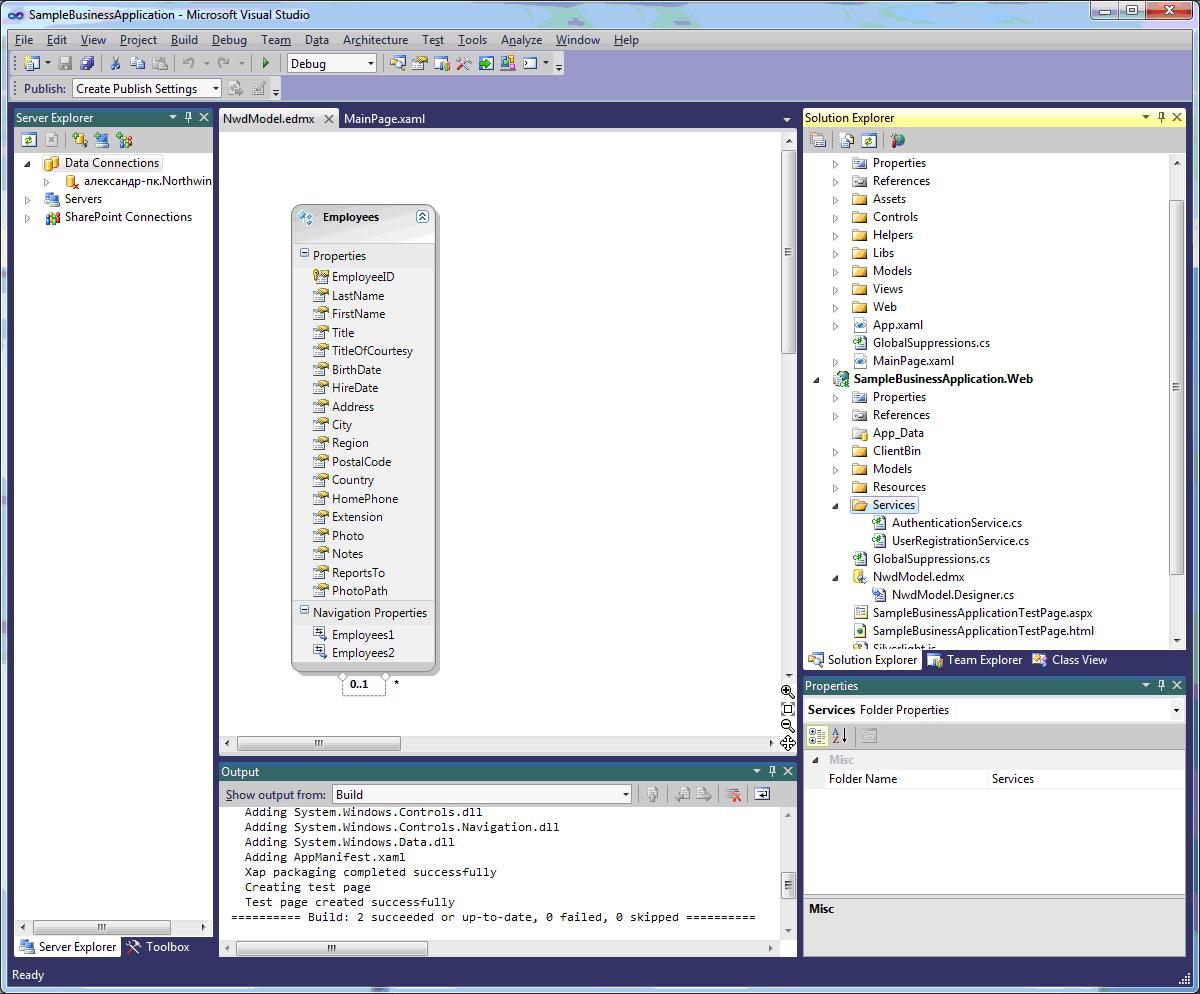The image size is (1200, 994).
Task: Switch to Toolbox tab at bottom
Action: (158, 946)
